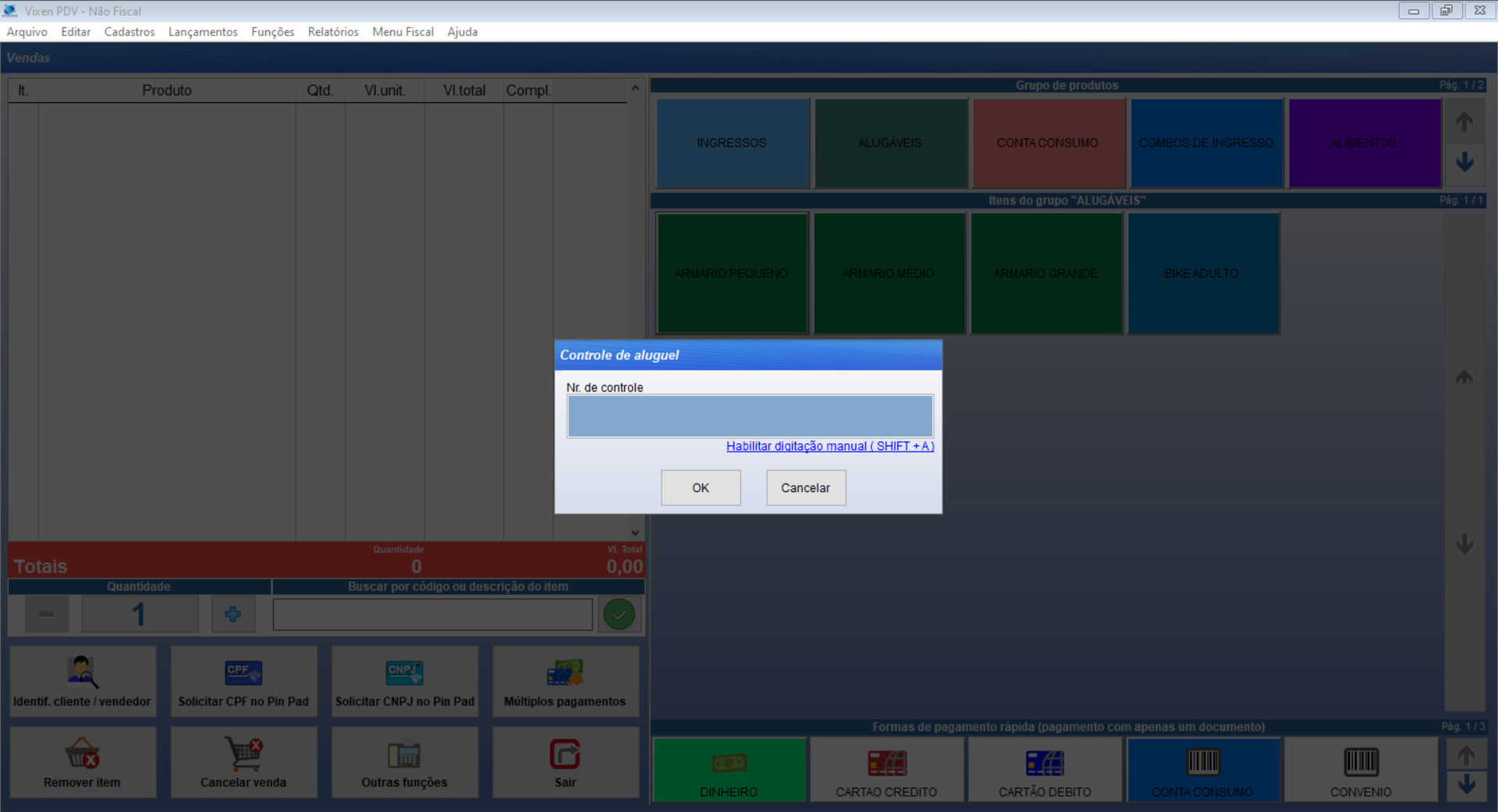This screenshot has width=1498, height=812.
Task: Pay with CARTAO CREDITO
Action: coord(887,769)
